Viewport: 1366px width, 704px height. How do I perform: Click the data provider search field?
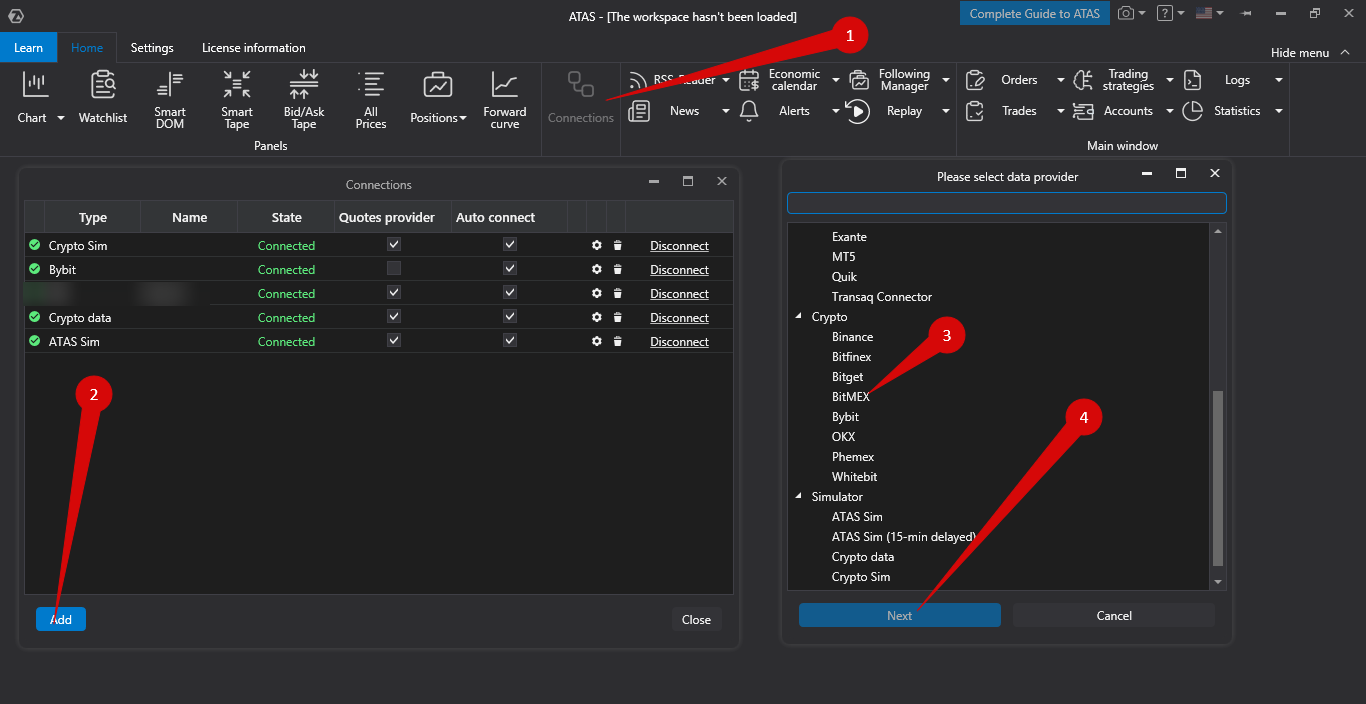pyautogui.click(x=1006, y=203)
